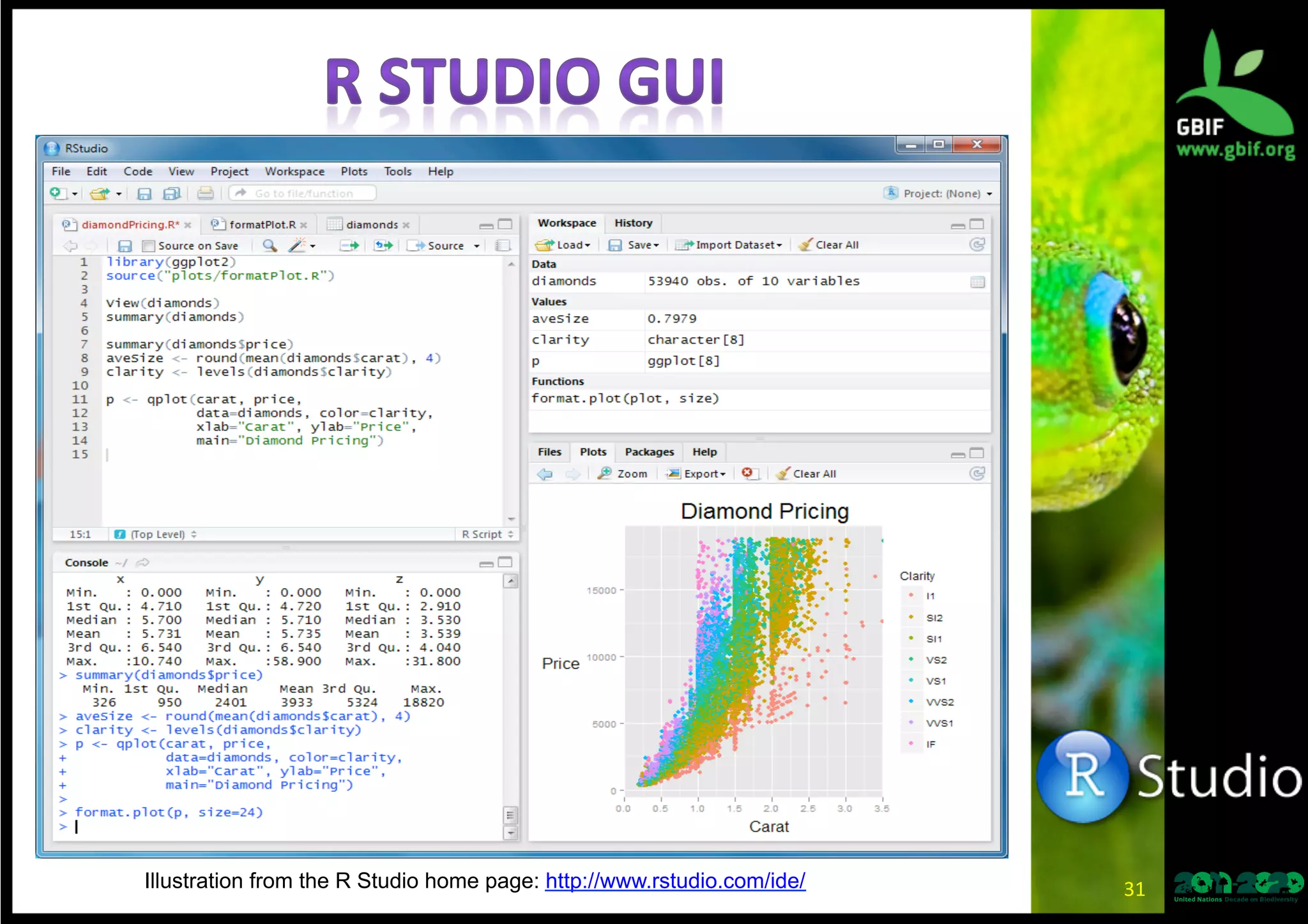Click the Workspace refresh icon
Image resolution: width=1308 pixels, height=924 pixels.
977,245
